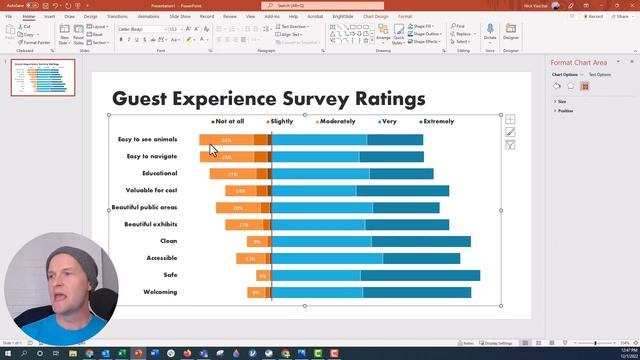640x360 pixels.
Task: Click the Format Painter button
Action: (x=34, y=42)
